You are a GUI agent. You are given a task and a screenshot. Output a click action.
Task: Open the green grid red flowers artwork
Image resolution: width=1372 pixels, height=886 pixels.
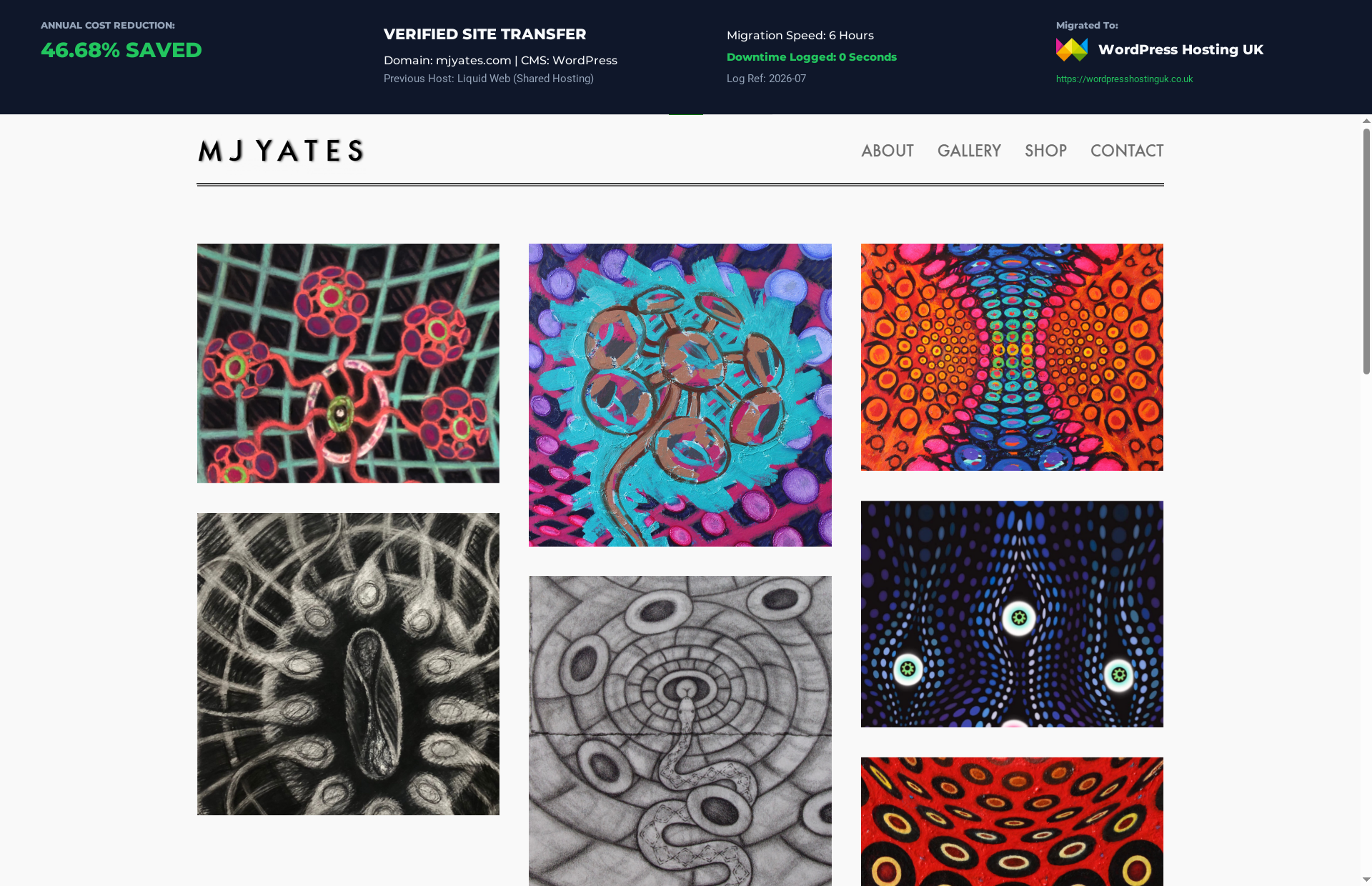pyautogui.click(x=348, y=363)
